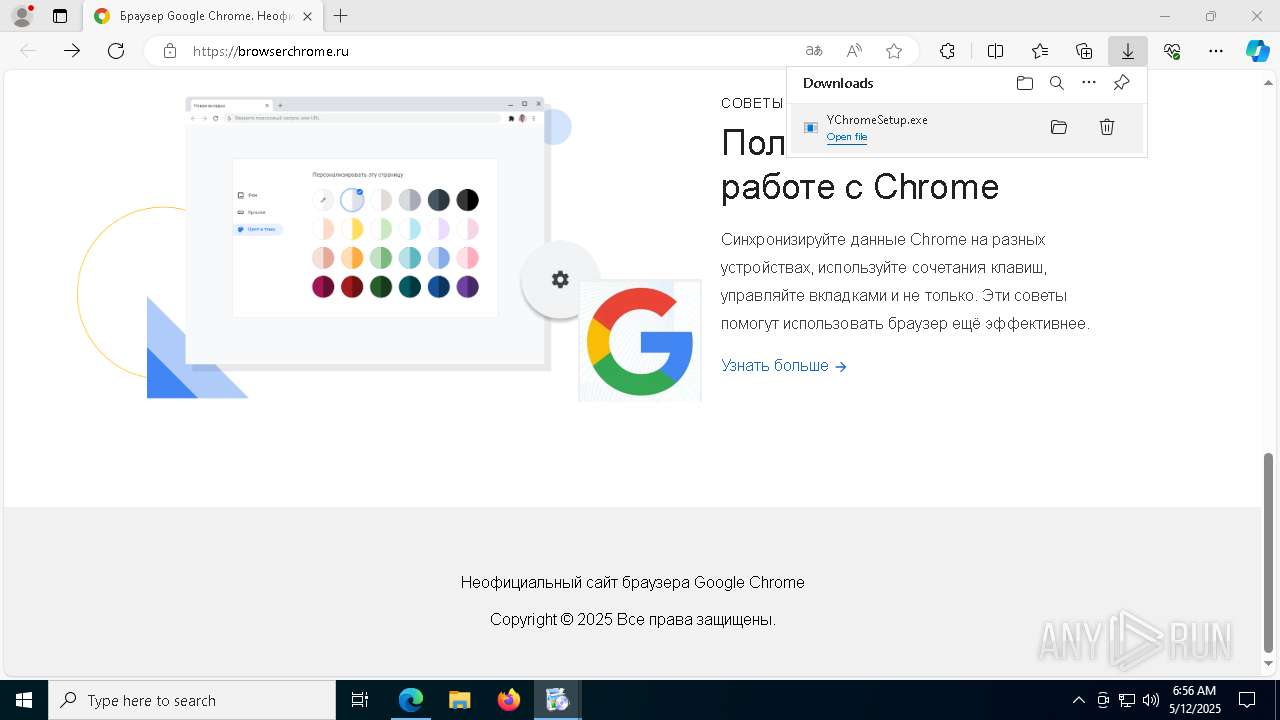1280x720 pixels.
Task: Click the browser profile avatar icon
Action: 21,16
